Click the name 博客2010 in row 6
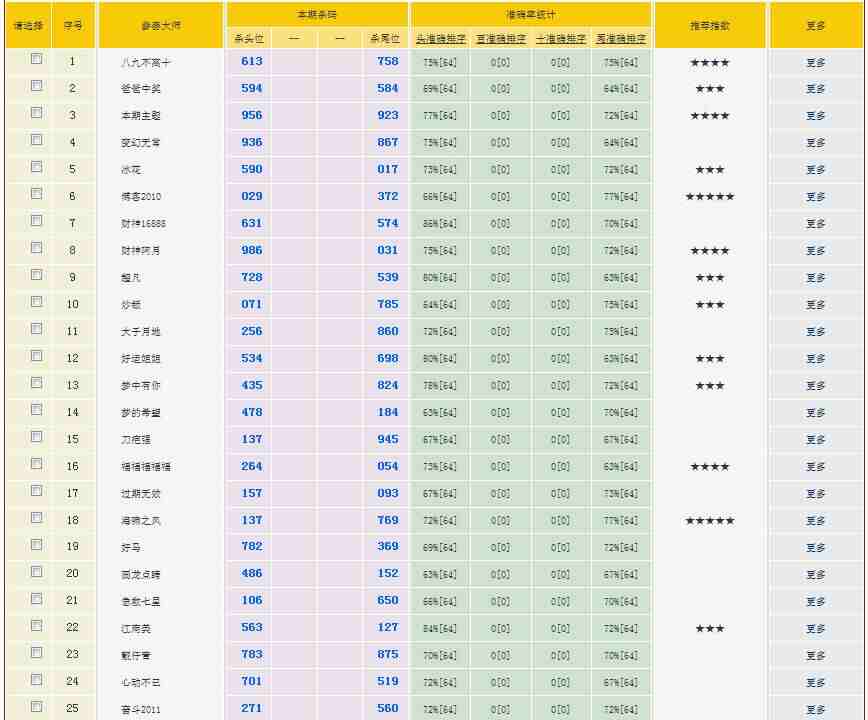This screenshot has width=868, height=720. tap(141, 197)
